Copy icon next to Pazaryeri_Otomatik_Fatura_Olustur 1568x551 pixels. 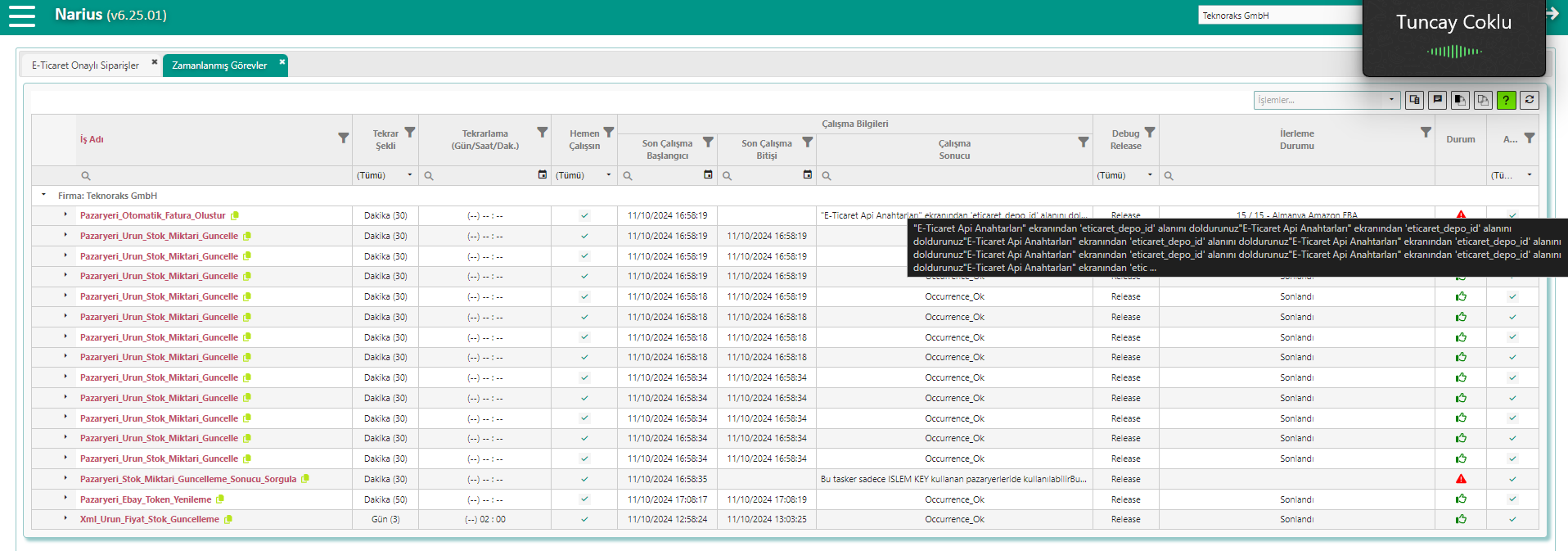(x=235, y=216)
